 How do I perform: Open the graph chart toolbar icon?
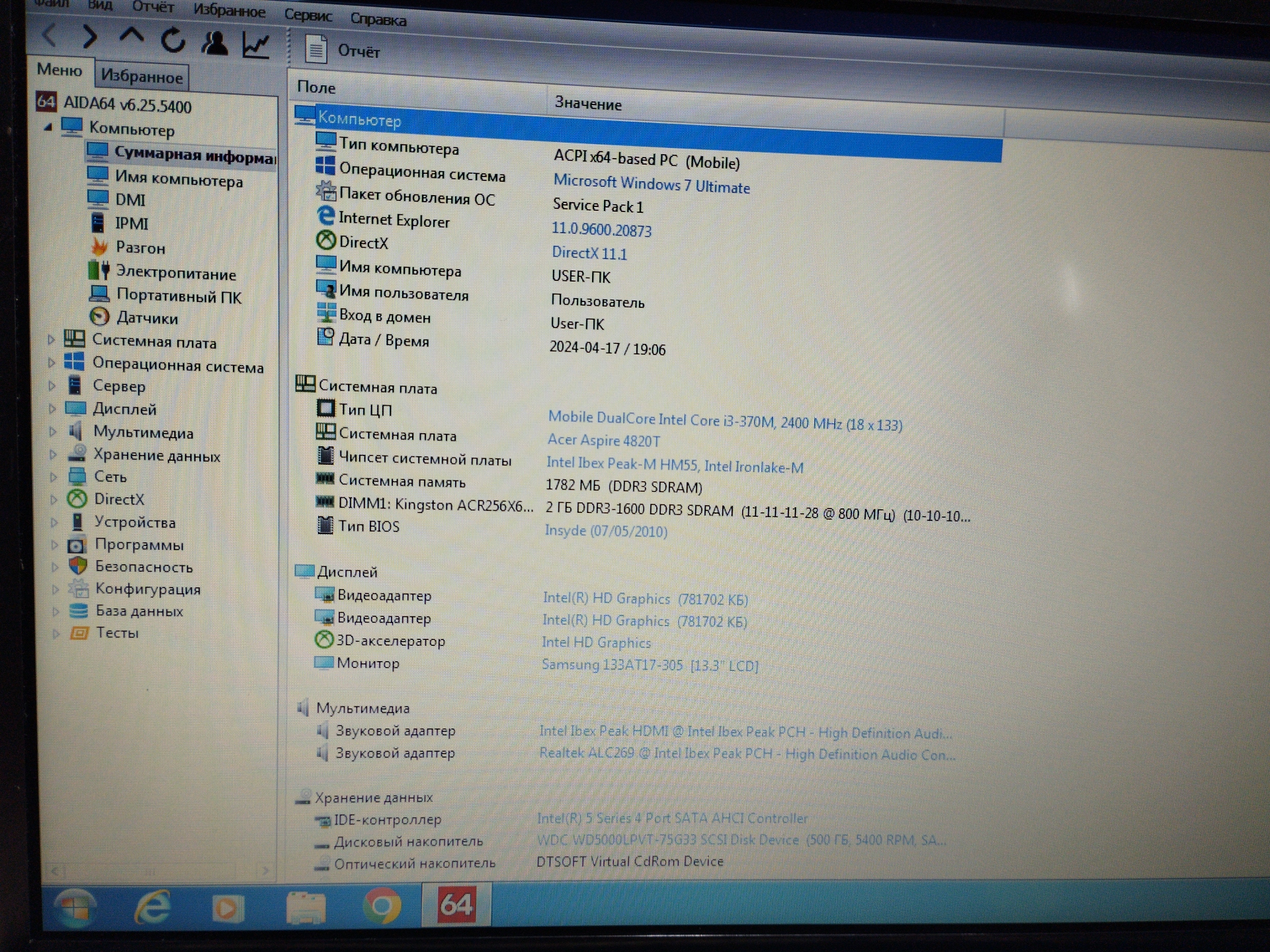tap(257, 45)
